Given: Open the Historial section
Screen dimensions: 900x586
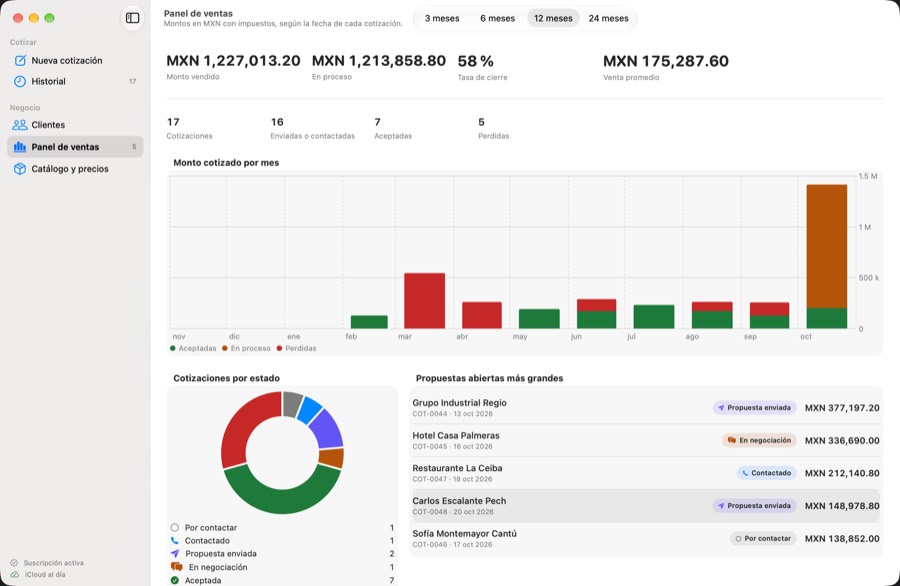Looking at the screenshot, I should click(x=75, y=82).
